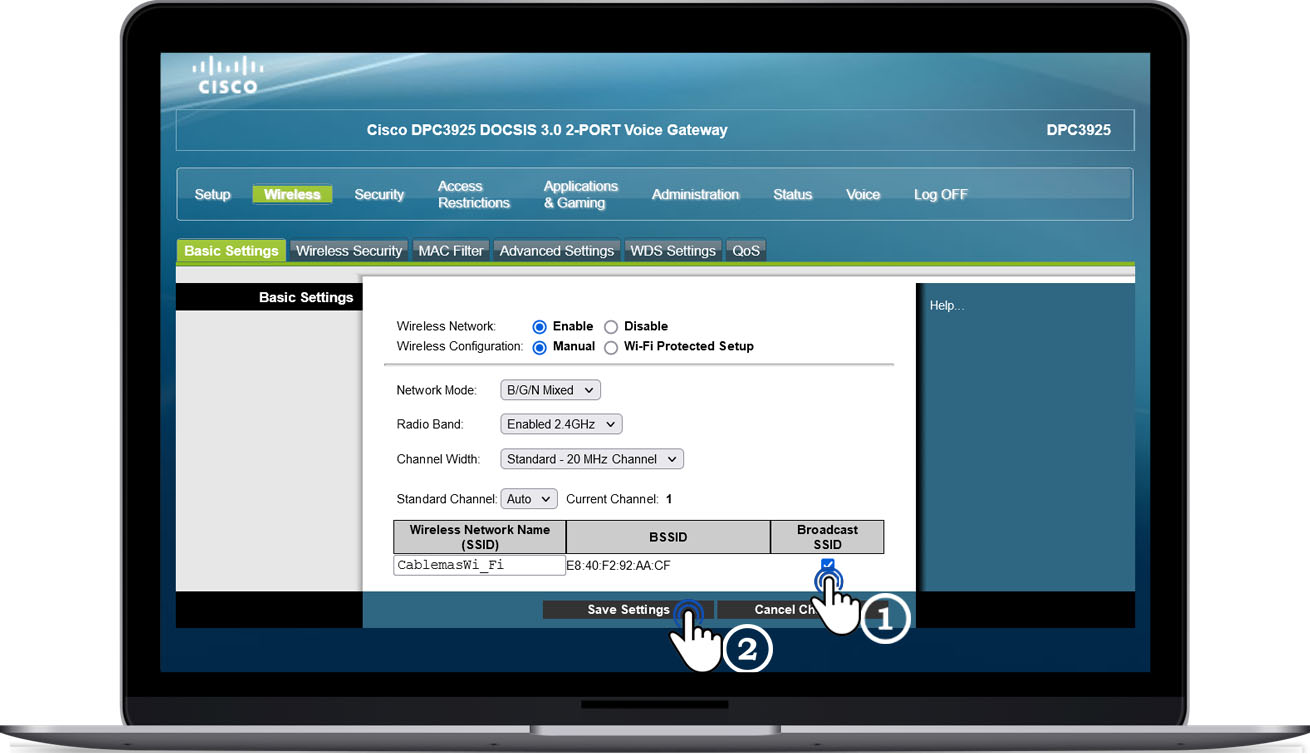The image size is (1310, 754).
Task: Click the BSSID column header
Action: 668,537
